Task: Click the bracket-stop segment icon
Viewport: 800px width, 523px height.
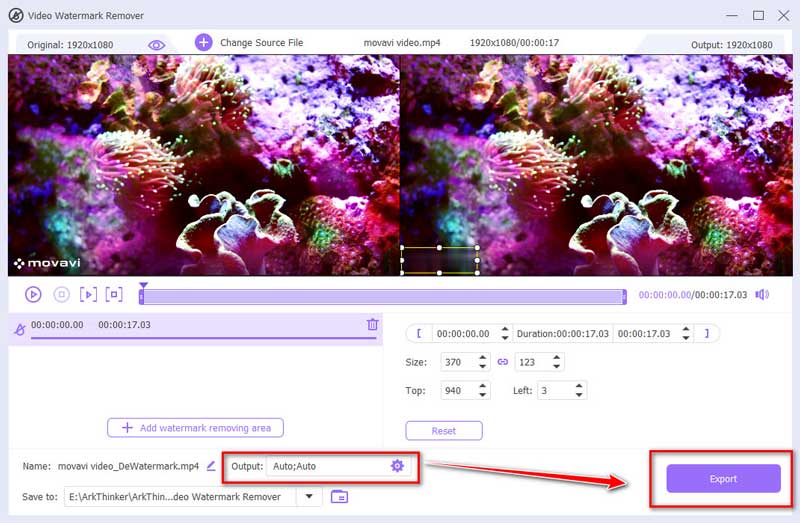Action: click(x=114, y=294)
